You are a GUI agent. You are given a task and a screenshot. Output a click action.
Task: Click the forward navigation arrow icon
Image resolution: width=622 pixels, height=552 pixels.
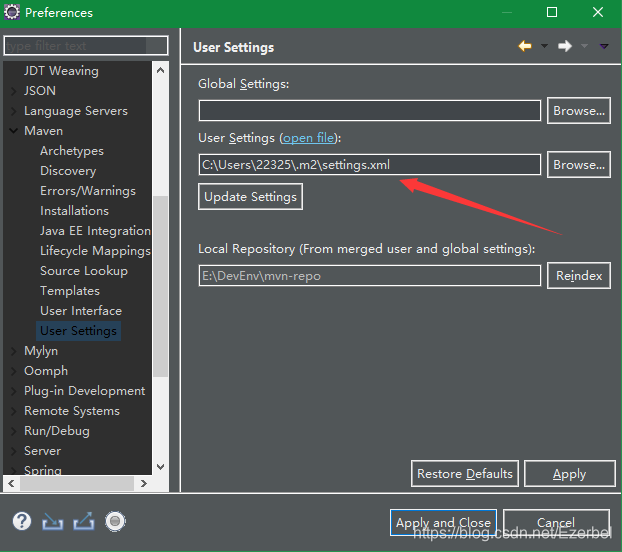point(565,46)
